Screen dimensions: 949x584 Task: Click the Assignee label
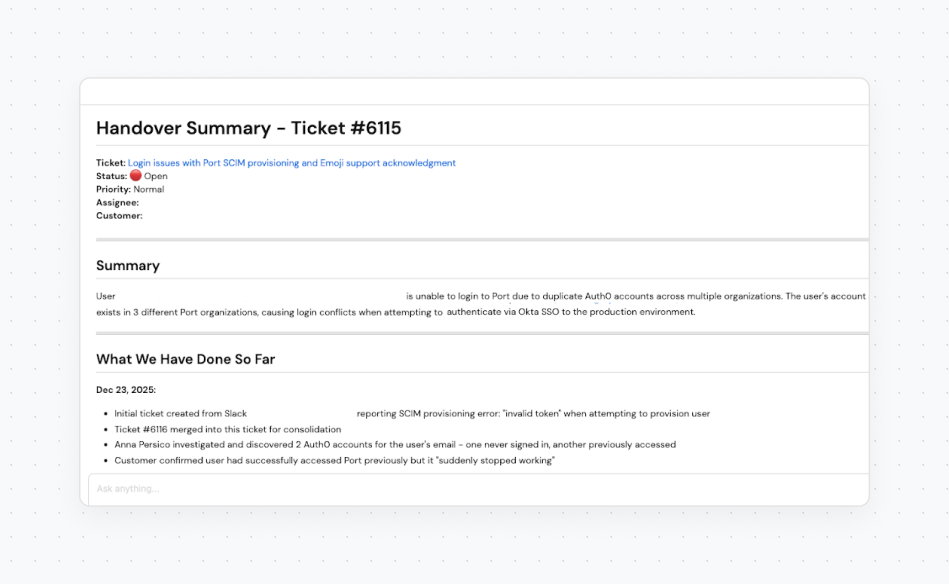click(x=117, y=203)
